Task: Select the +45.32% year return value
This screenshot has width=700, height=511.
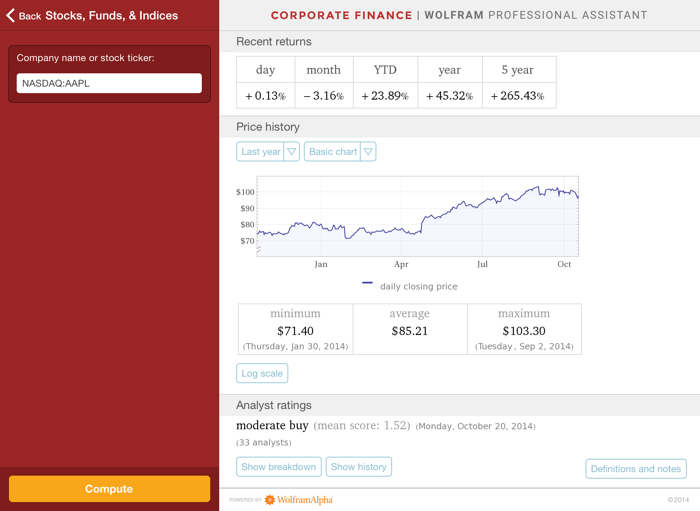Action: tap(450, 96)
